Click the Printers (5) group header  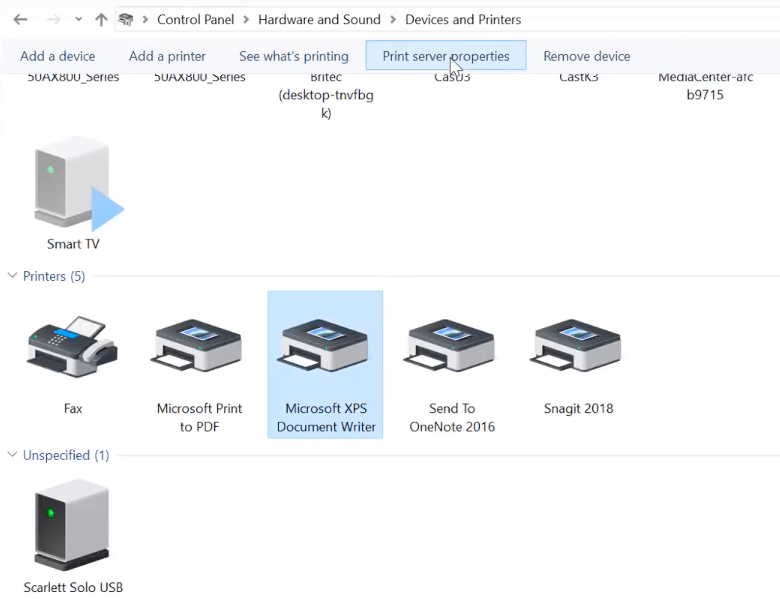point(54,276)
